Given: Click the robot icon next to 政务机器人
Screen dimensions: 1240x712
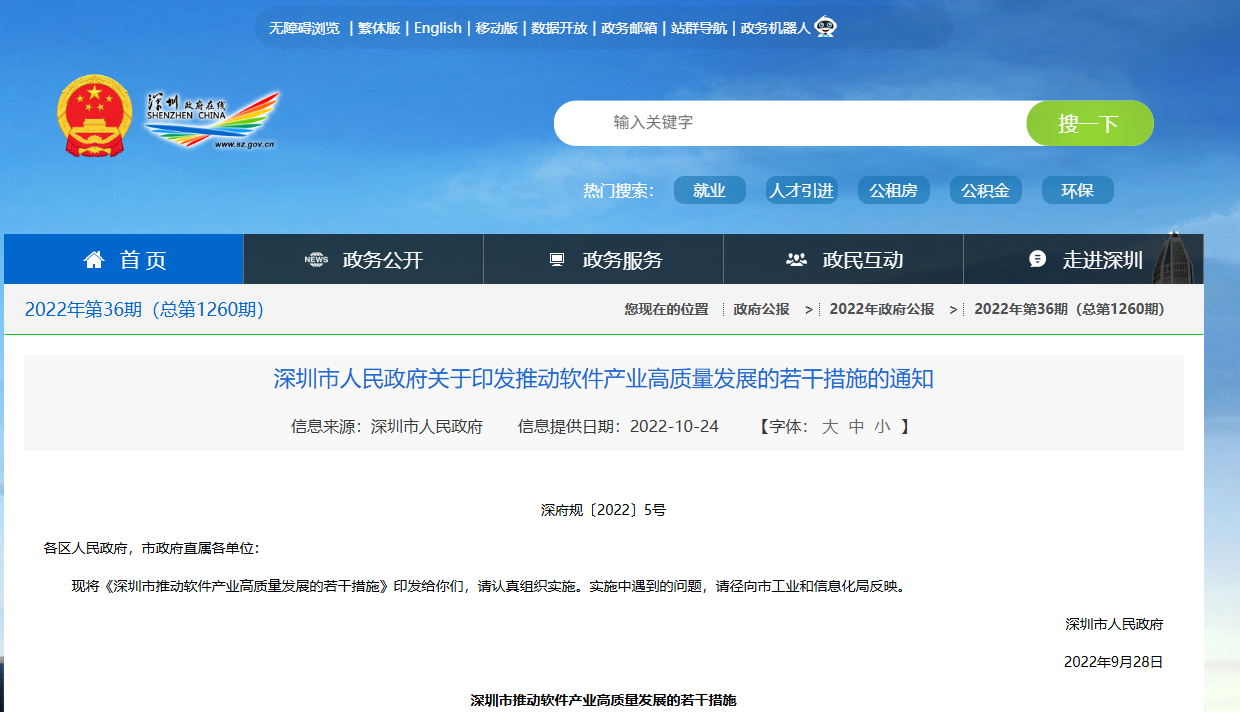Looking at the screenshot, I should point(824,27).
